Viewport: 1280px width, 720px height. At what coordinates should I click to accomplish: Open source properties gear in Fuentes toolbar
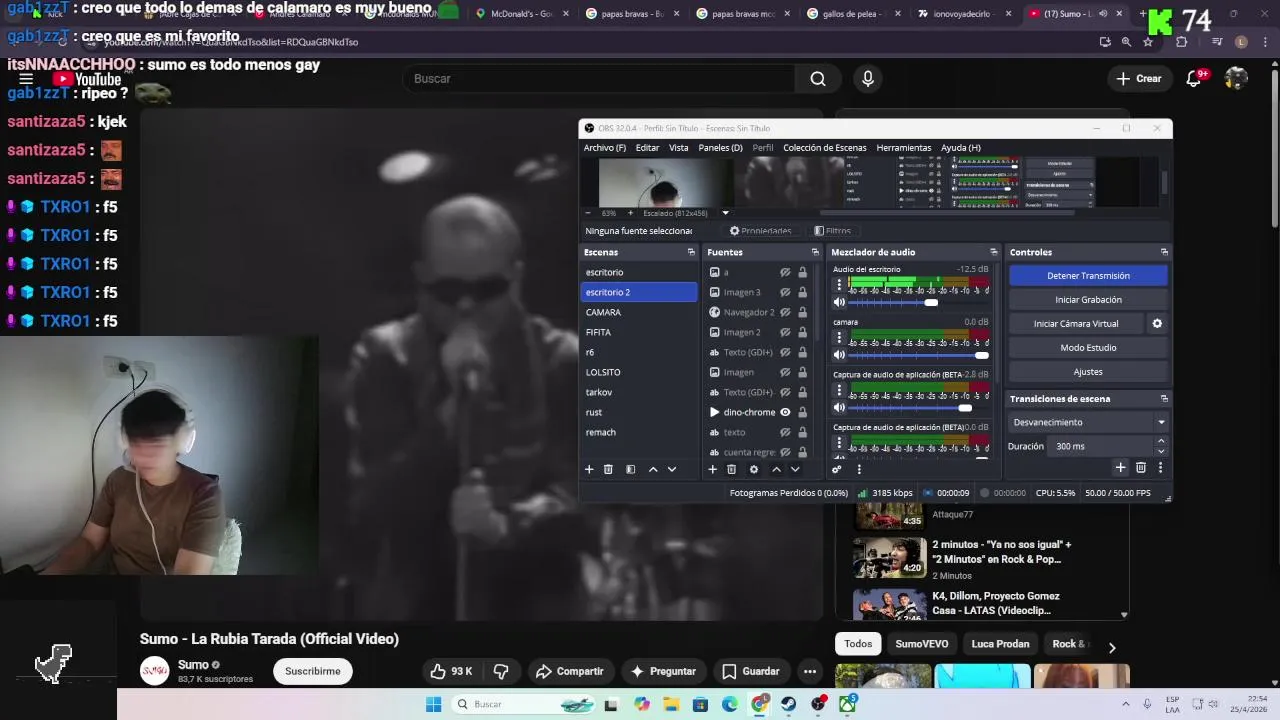(754, 469)
